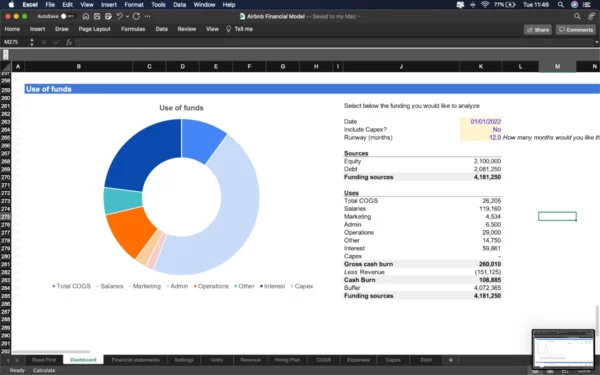Select column M header
This screenshot has height=375, width=600.
pyautogui.click(x=557, y=67)
